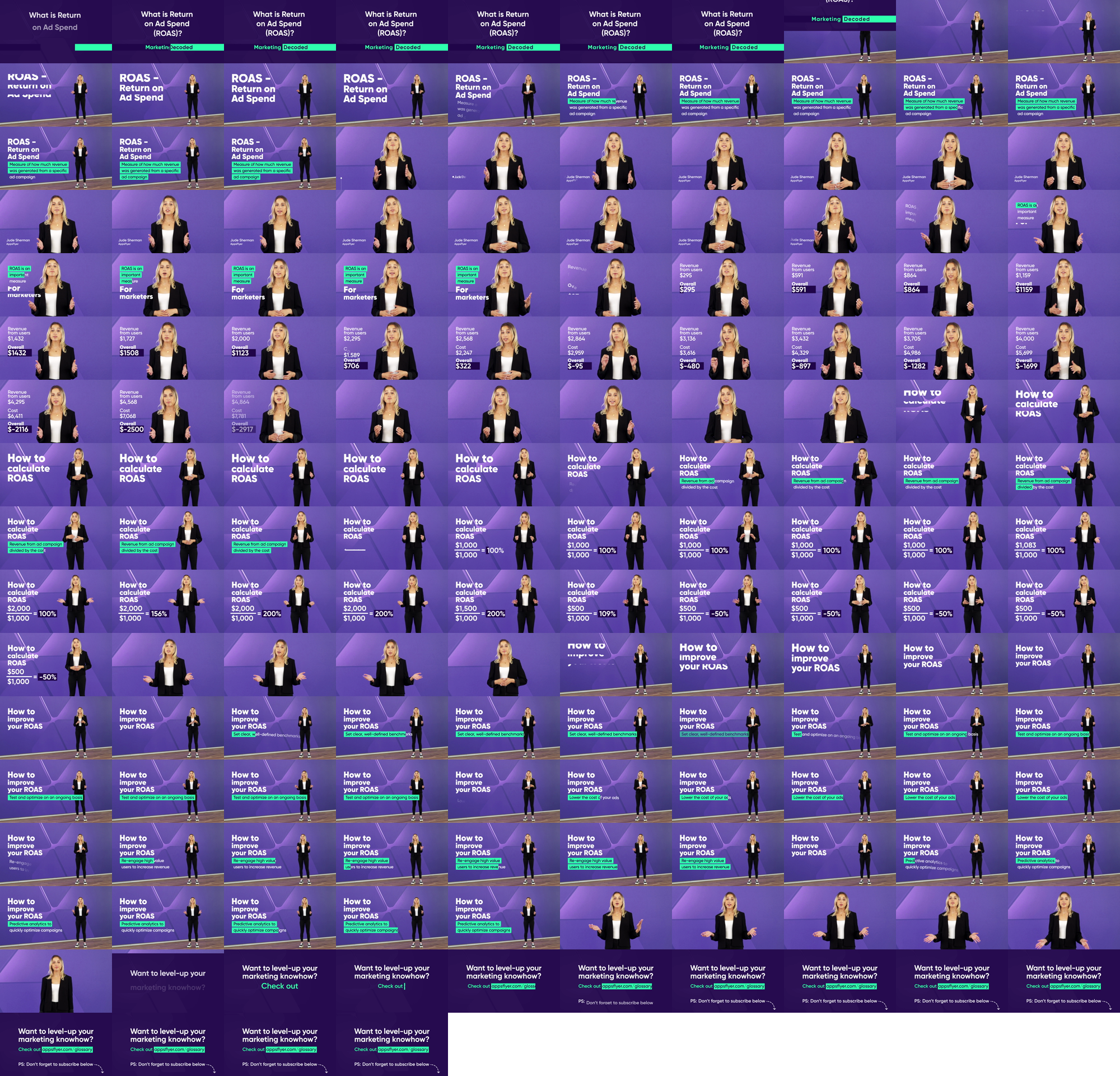The height and width of the screenshot is (1076, 1120).
Task: Select frame with Overall $1432
Action: point(56,348)
